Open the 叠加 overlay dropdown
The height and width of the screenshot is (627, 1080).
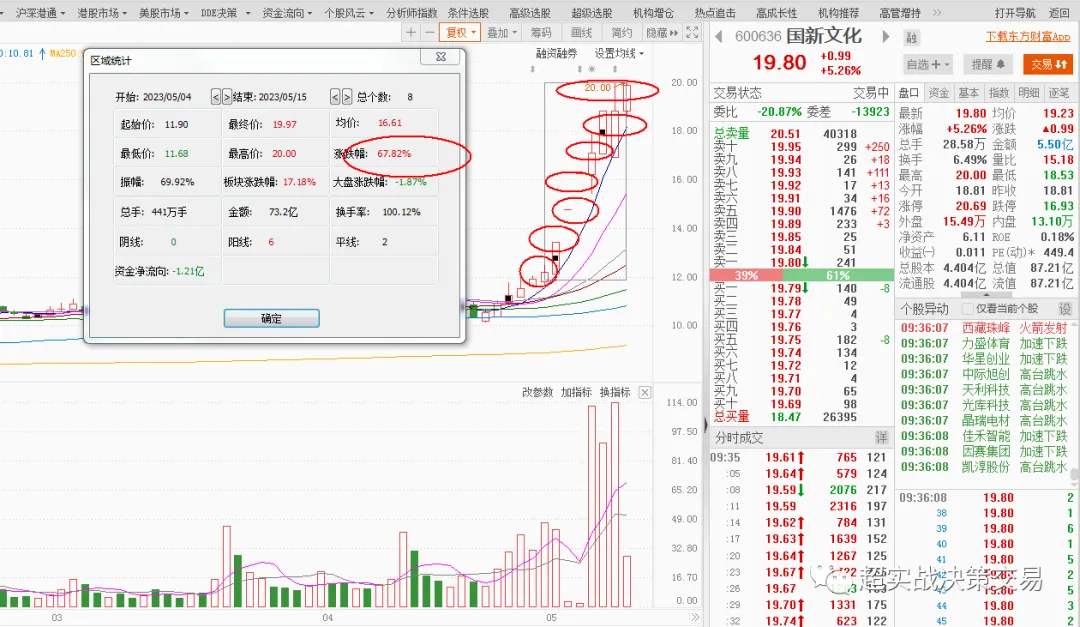(501, 32)
